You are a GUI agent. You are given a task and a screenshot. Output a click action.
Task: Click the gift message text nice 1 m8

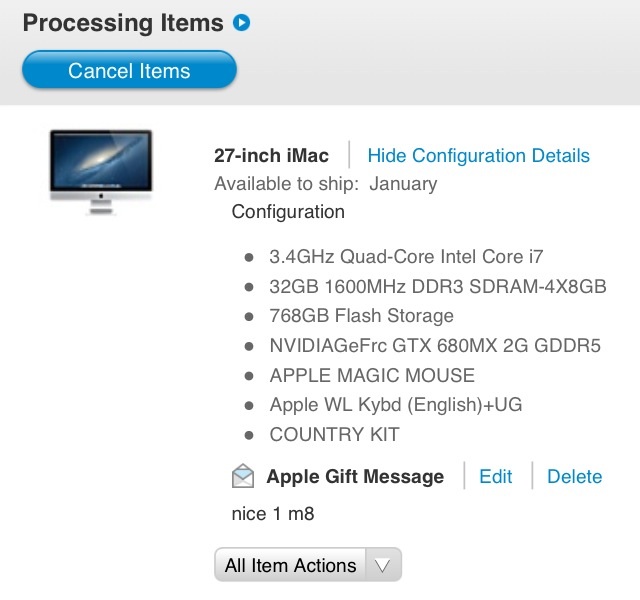[x=273, y=514]
